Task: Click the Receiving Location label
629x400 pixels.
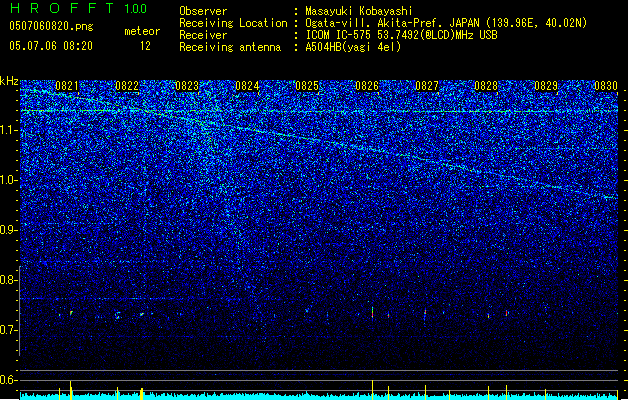Action: pyautogui.click(x=233, y=23)
